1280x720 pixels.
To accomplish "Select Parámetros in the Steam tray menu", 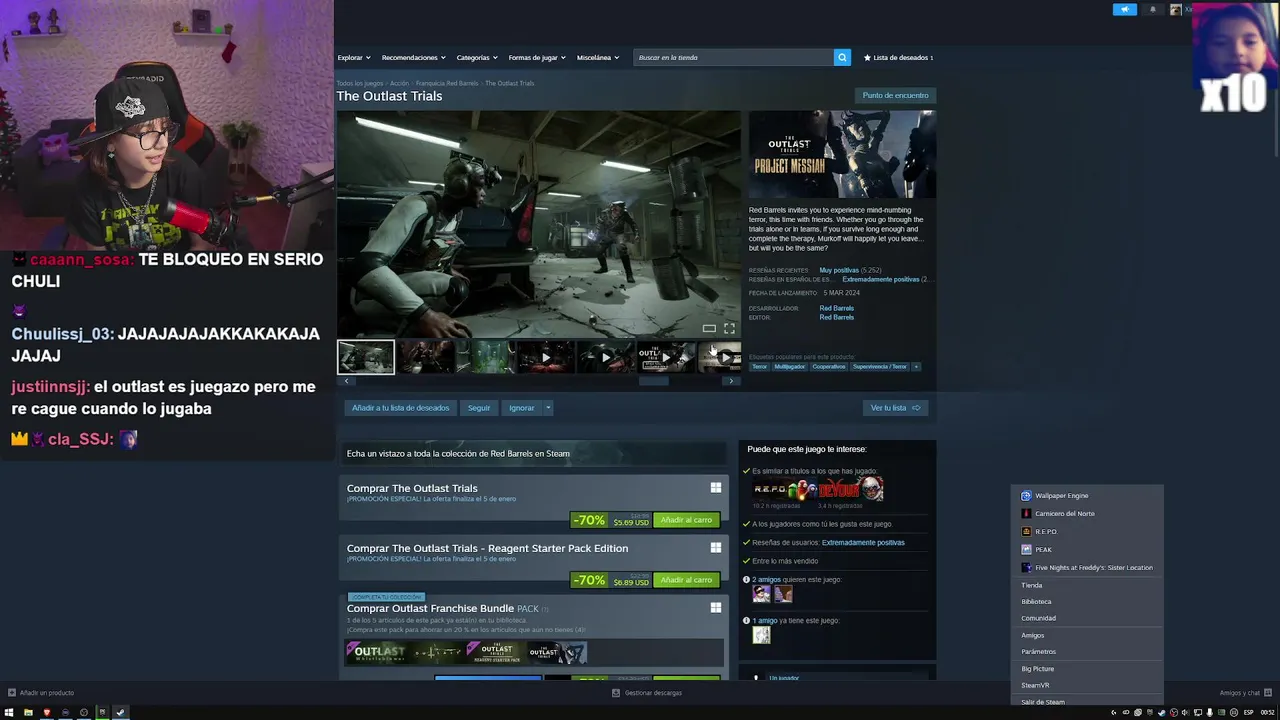I will 1038,652.
